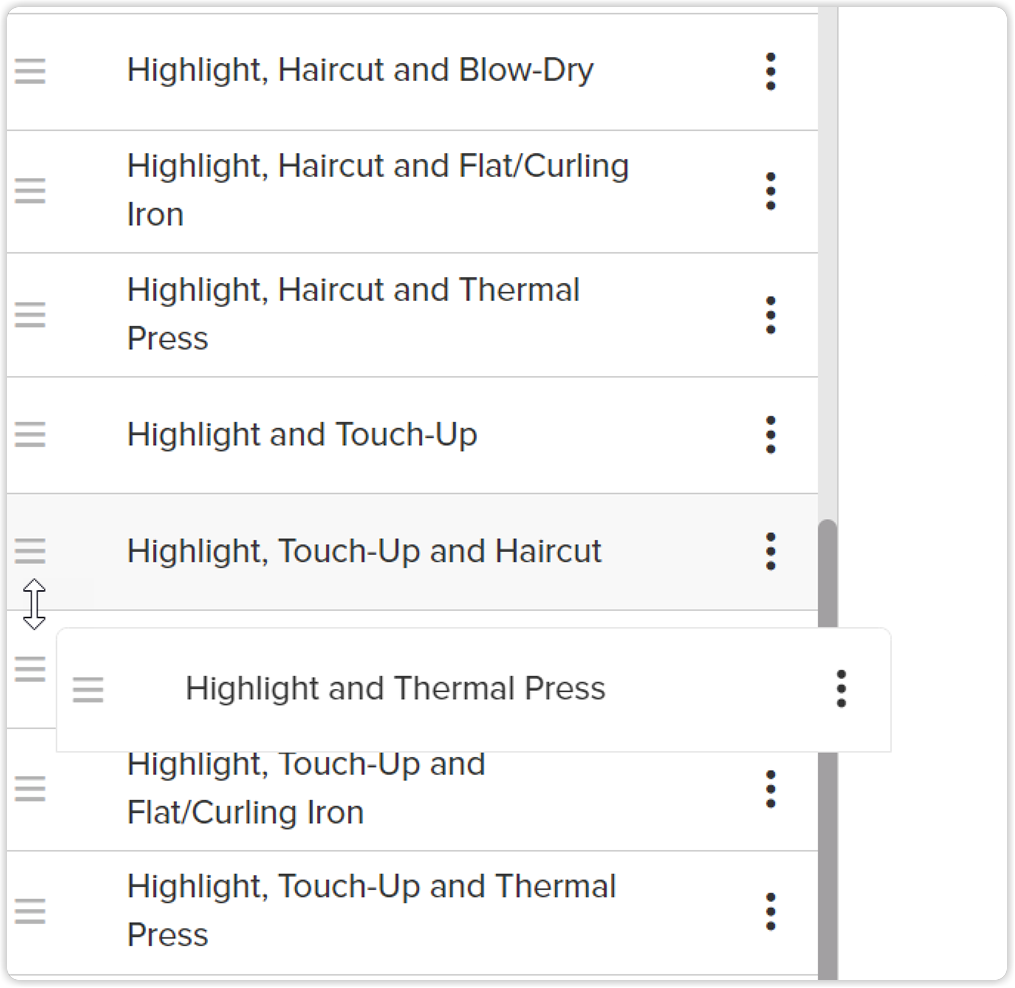Click drag handle on floating Highlight and Thermal Press card

point(88,690)
